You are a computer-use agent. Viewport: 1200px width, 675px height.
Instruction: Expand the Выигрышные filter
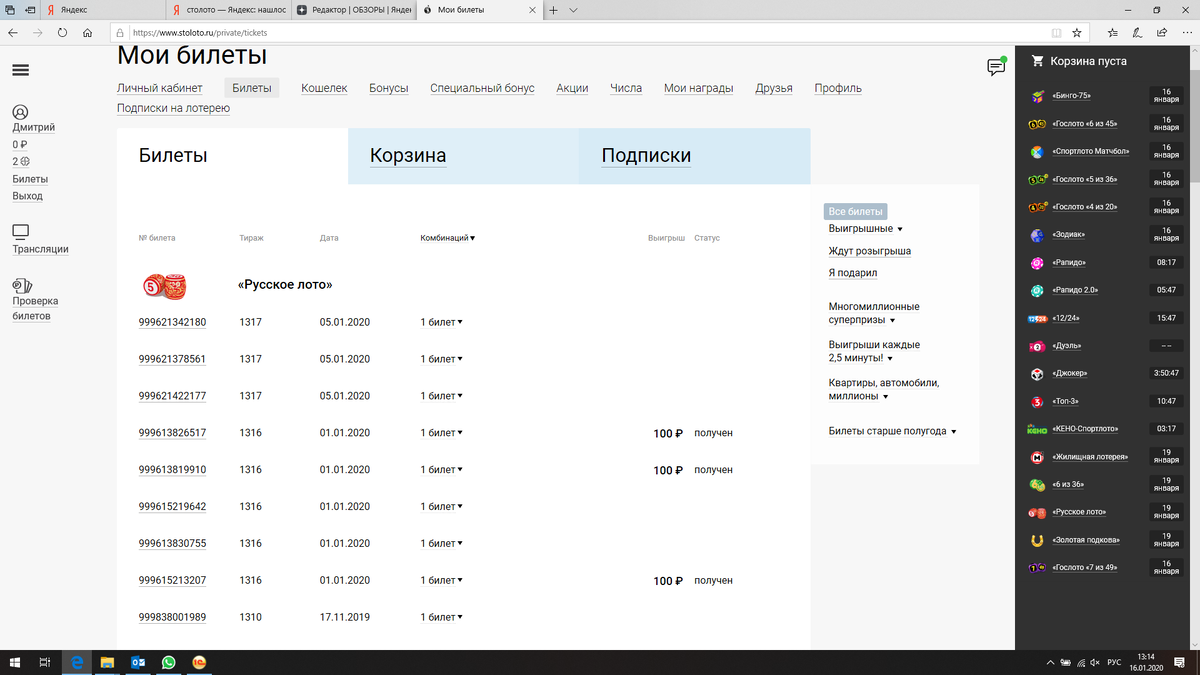click(866, 229)
